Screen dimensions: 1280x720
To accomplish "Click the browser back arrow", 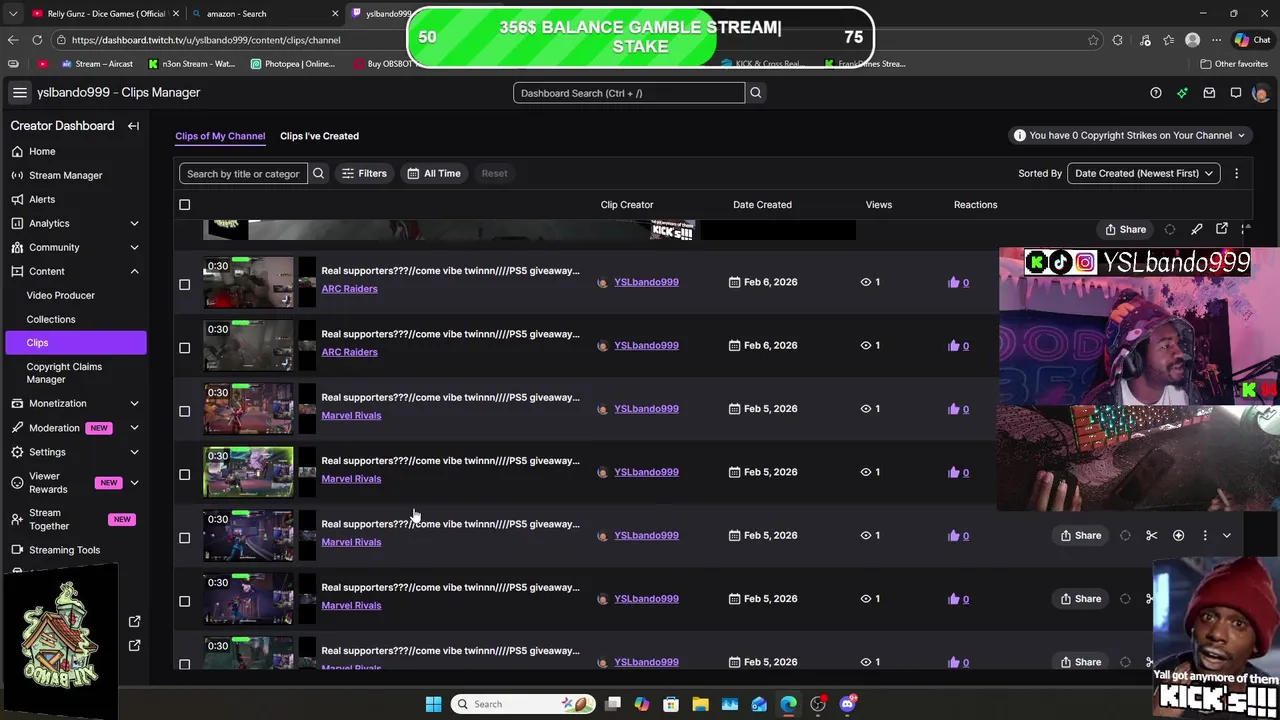I will coord(12,40).
